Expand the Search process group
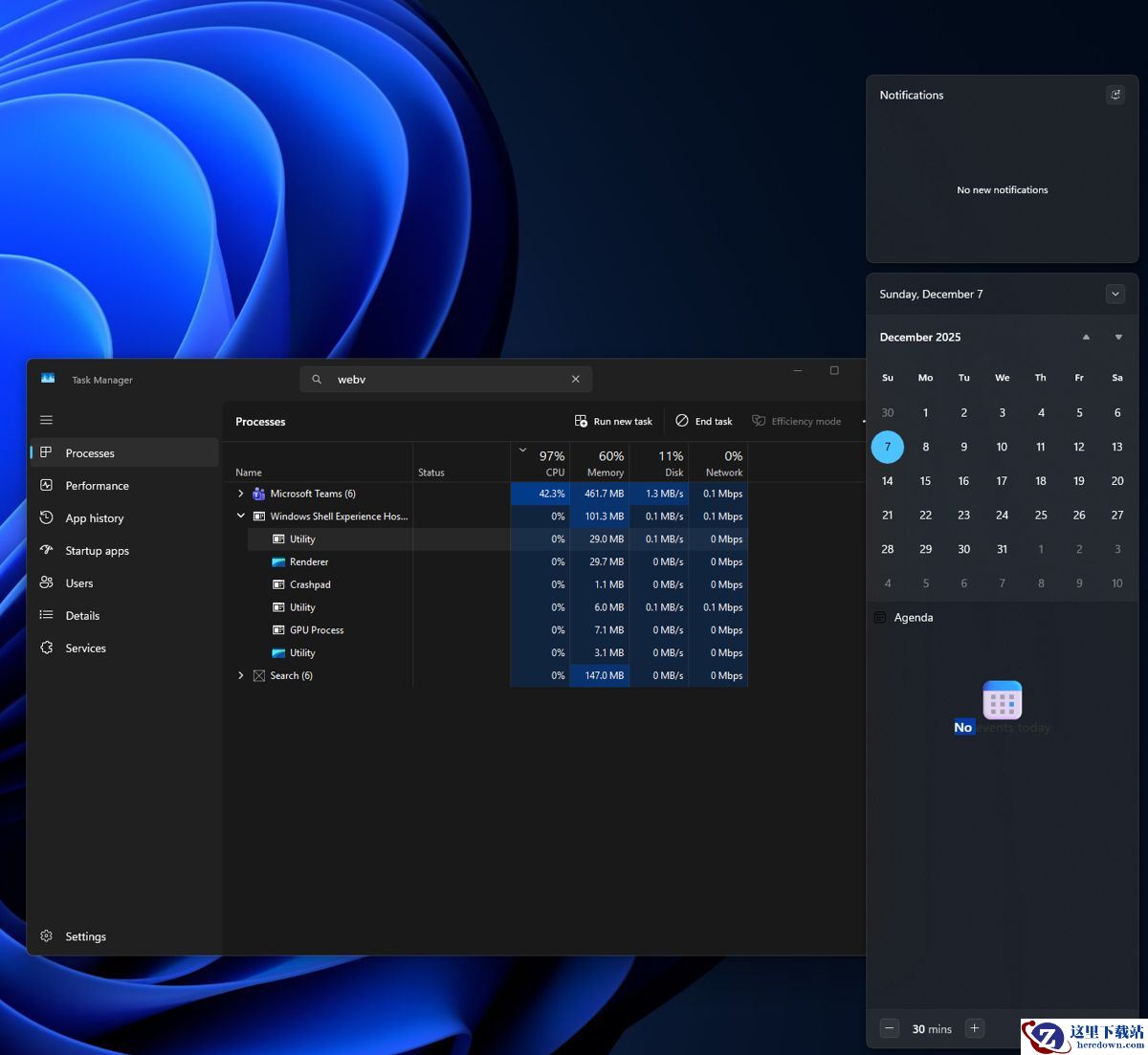The width and height of the screenshot is (1148, 1055). 241,675
